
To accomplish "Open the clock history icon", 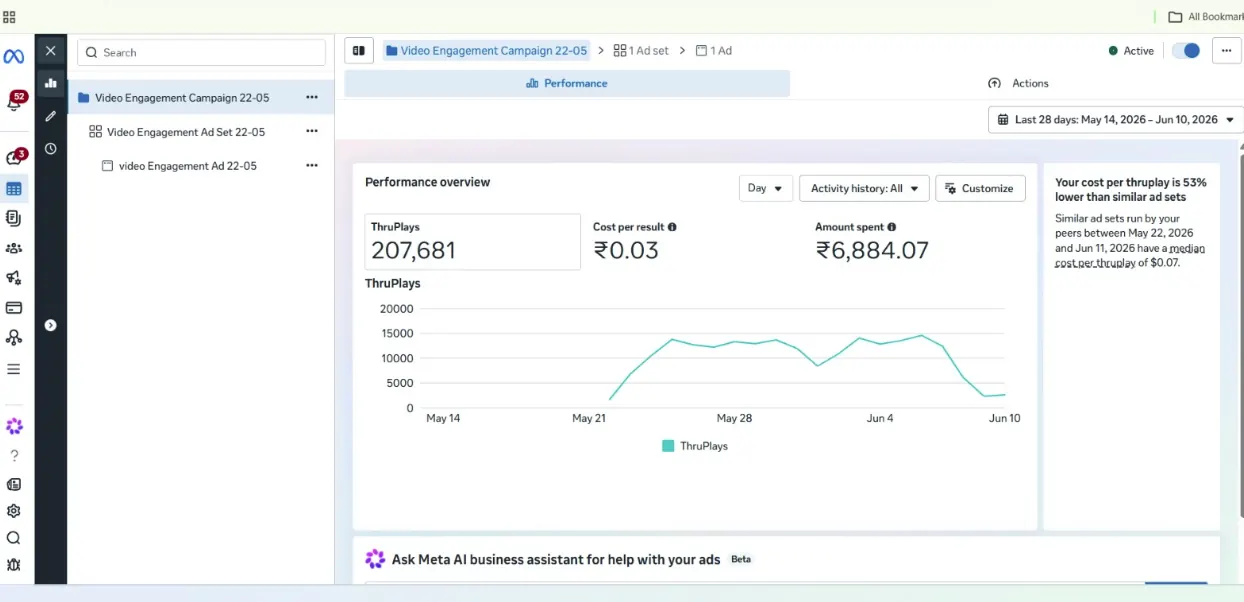I will pyautogui.click(x=51, y=149).
